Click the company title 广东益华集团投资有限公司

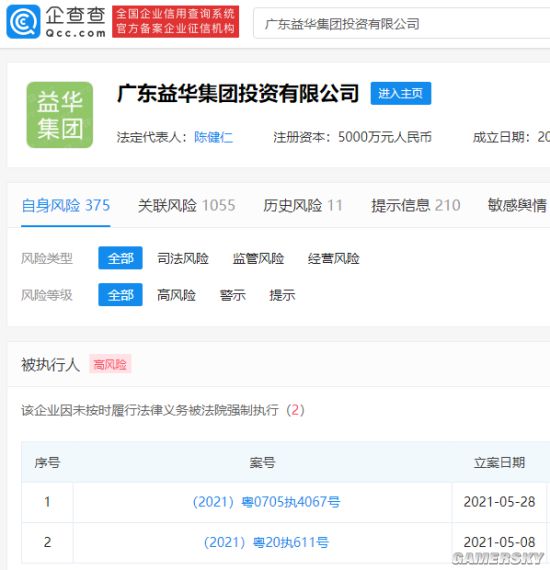pyautogui.click(x=238, y=93)
